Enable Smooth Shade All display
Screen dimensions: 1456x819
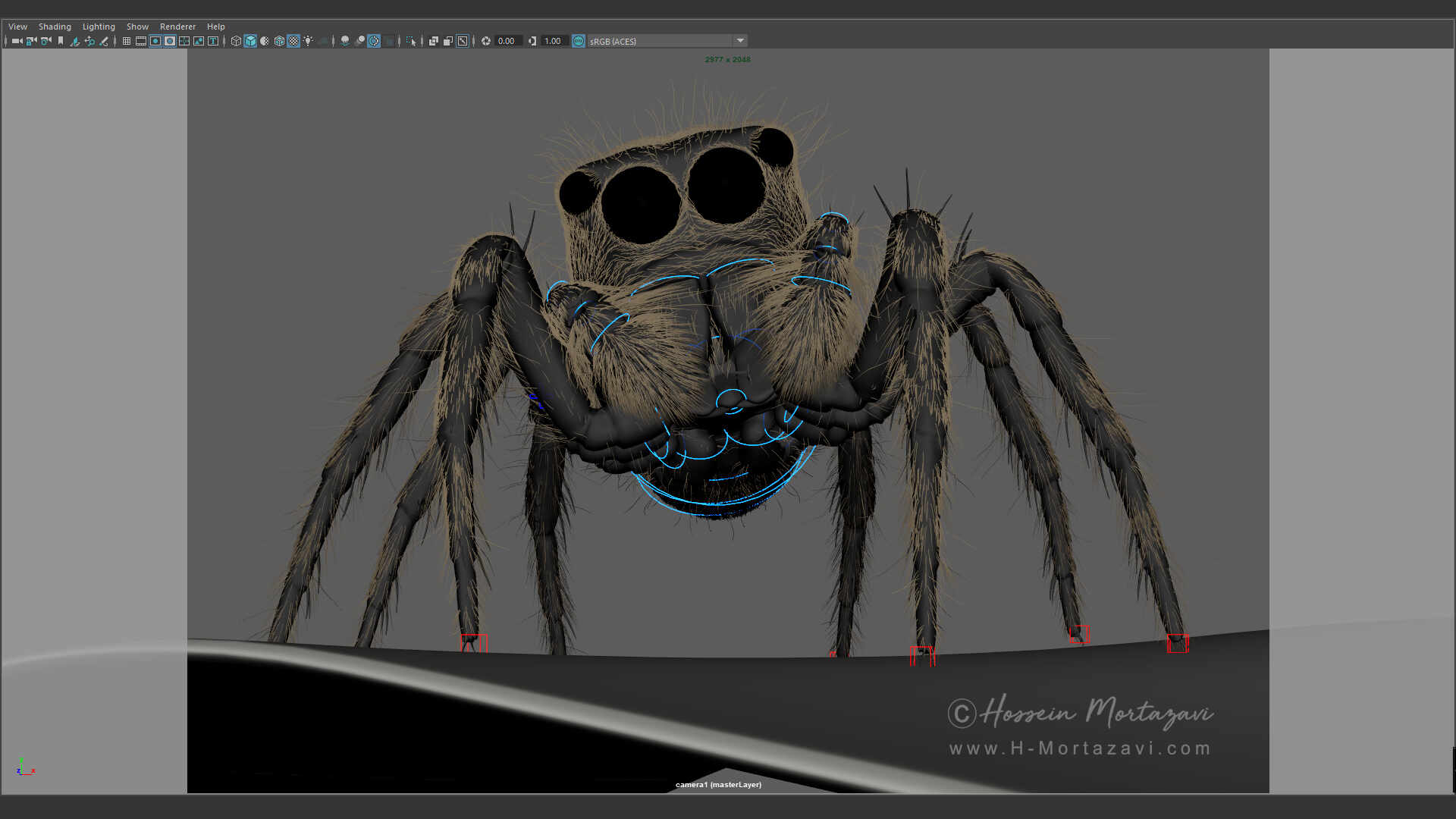point(249,41)
